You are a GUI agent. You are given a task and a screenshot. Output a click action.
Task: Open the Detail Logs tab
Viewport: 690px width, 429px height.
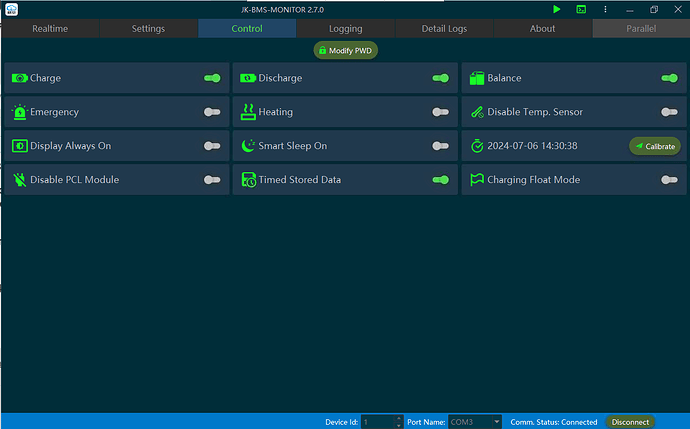[444, 29]
